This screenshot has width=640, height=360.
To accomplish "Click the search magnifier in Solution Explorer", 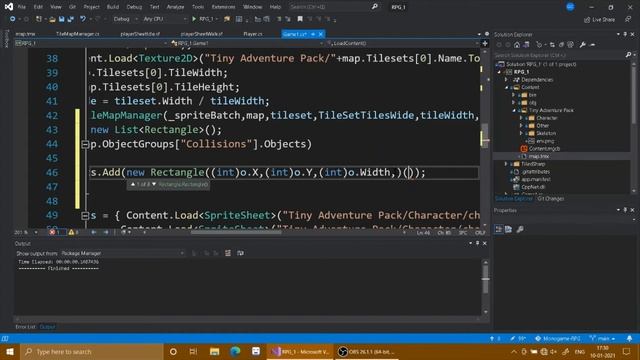I will coord(628,55).
